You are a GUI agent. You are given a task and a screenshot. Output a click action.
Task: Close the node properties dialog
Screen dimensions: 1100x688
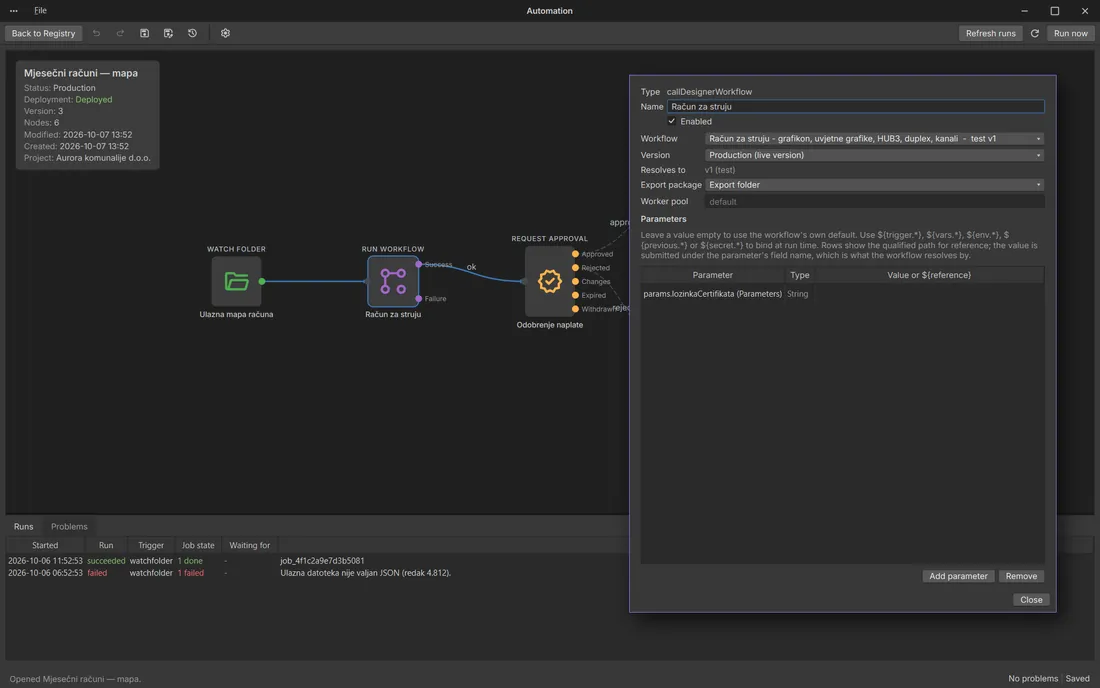click(1031, 600)
